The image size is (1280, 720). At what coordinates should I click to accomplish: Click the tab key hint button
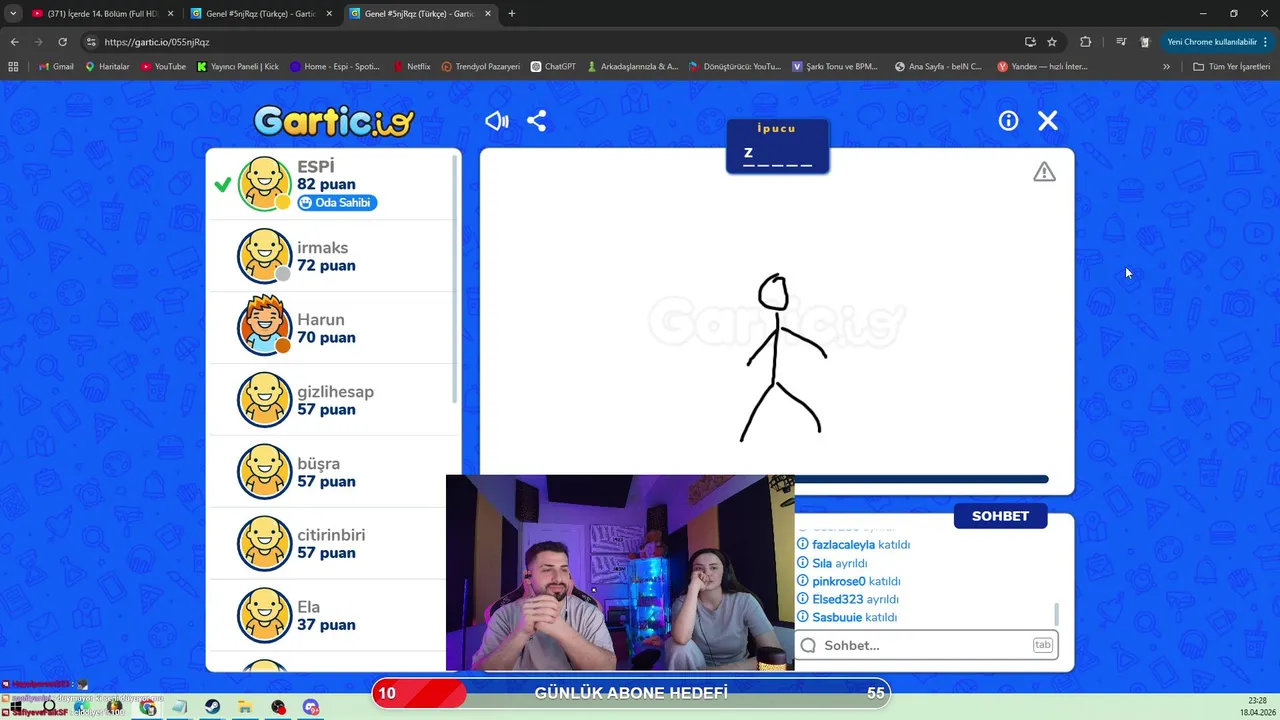point(1042,645)
